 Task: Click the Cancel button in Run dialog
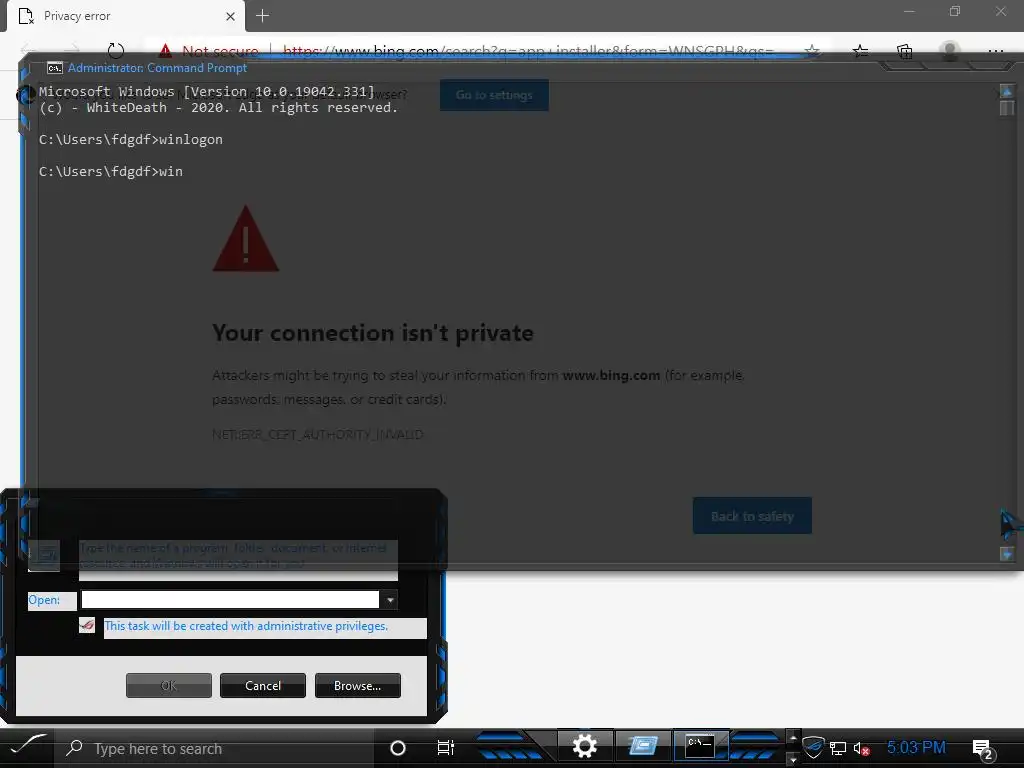[x=263, y=686]
